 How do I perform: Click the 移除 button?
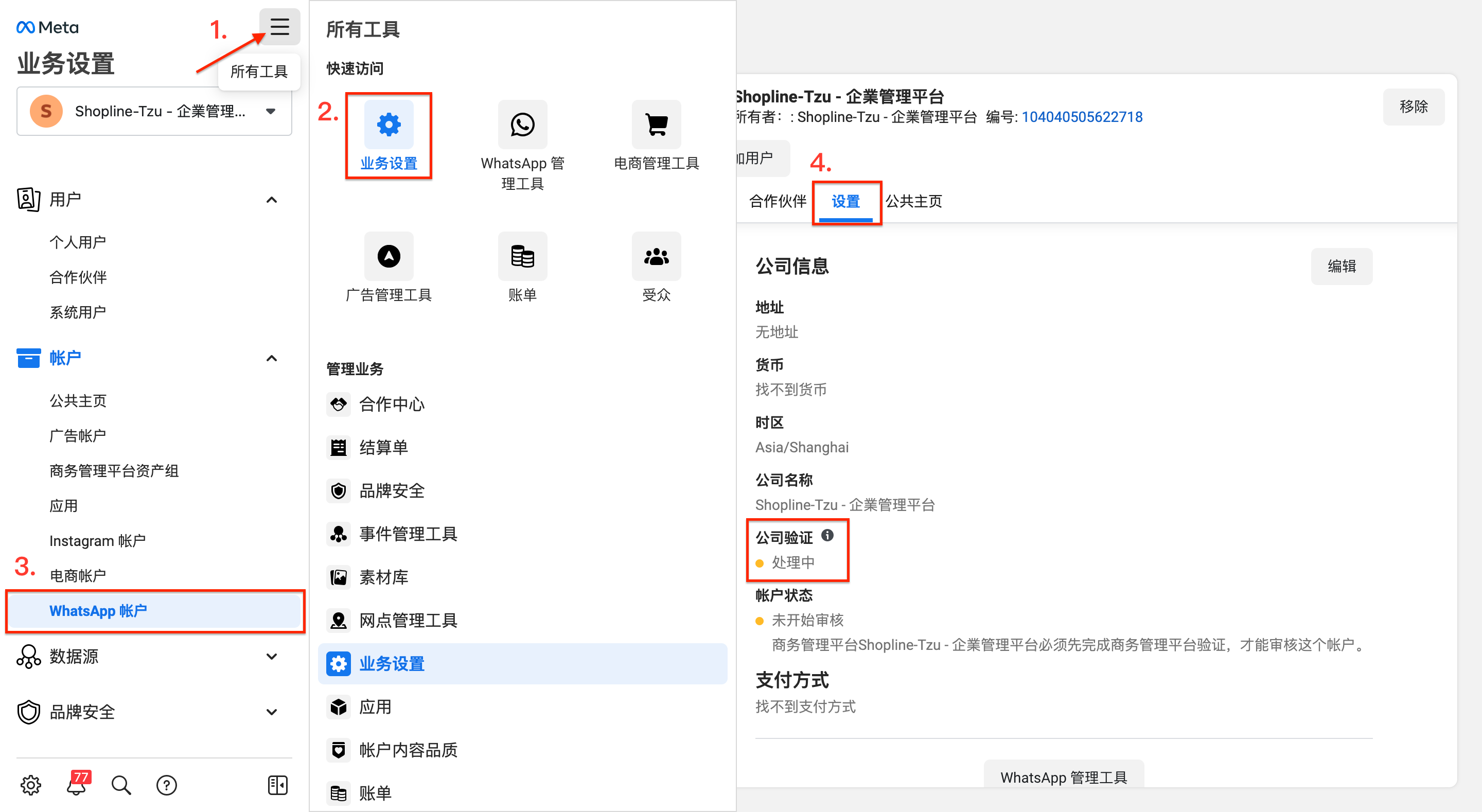(1414, 107)
